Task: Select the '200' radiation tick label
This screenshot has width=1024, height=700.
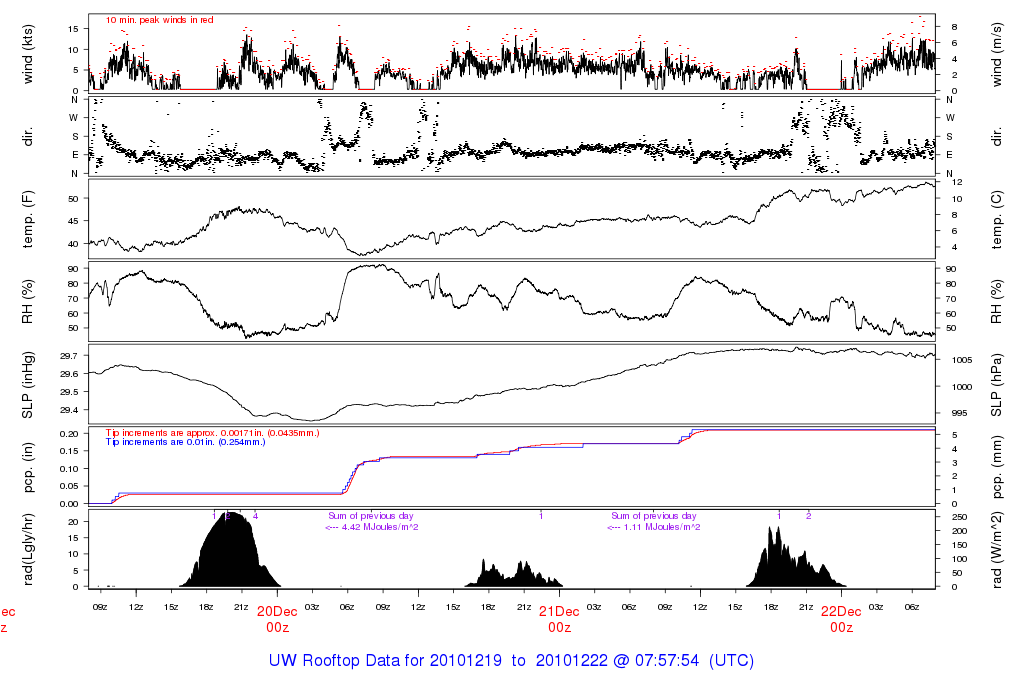Action: [x=959, y=531]
